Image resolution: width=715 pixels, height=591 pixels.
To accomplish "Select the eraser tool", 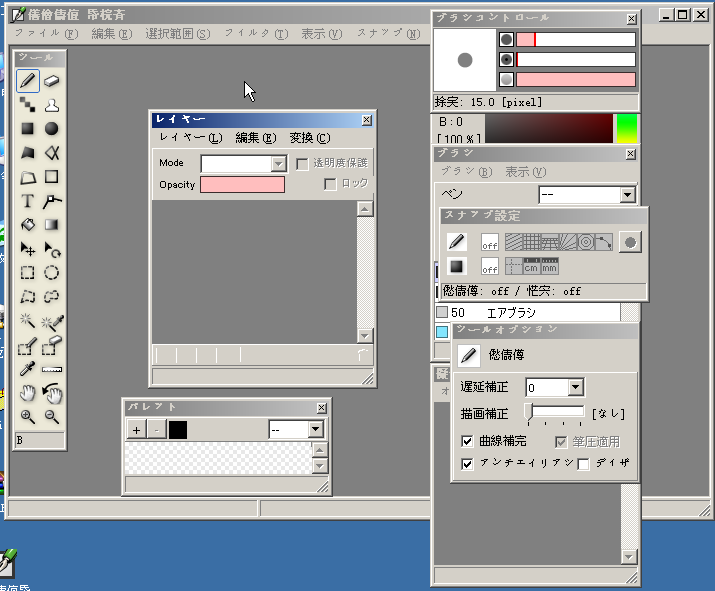I will (52, 81).
